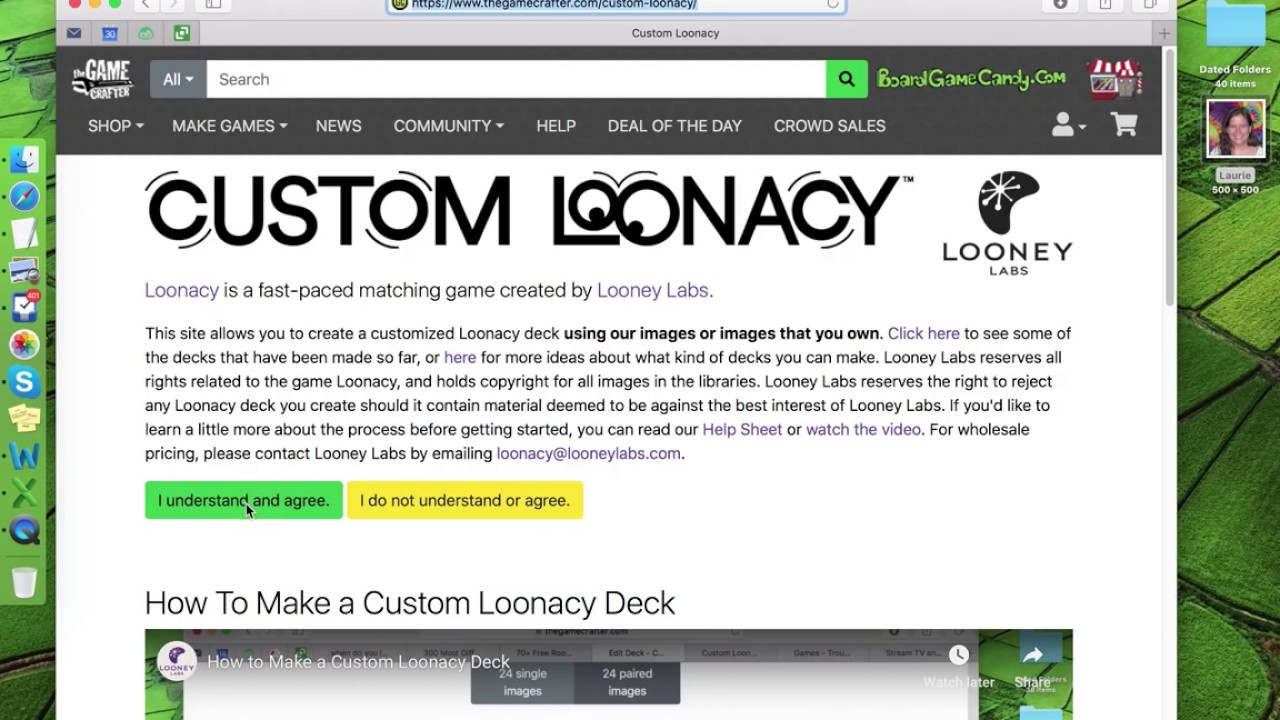Screen dimensions: 1280x720
Task: Open the shopping cart icon
Action: tap(1124, 125)
